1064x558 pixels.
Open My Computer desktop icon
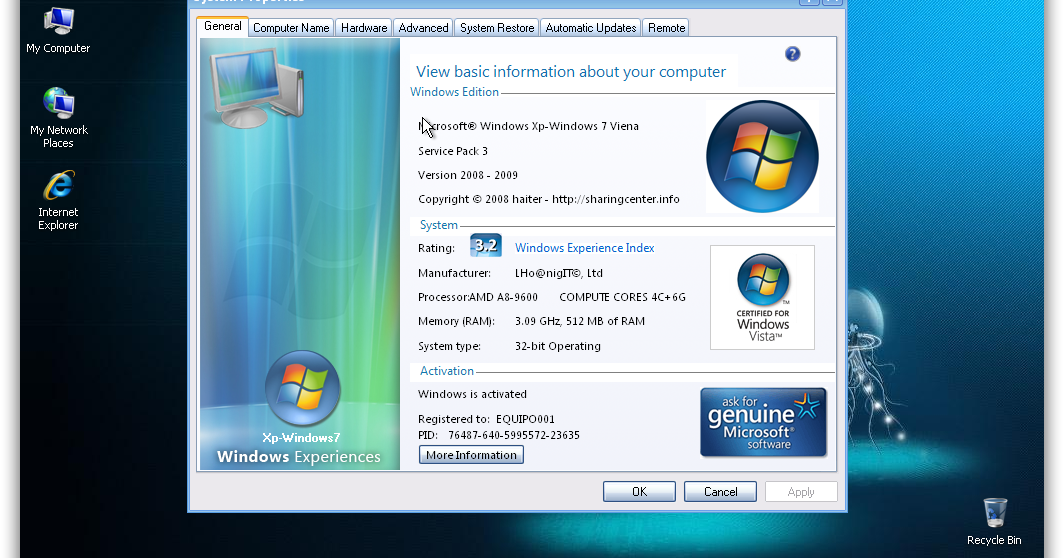[58, 29]
